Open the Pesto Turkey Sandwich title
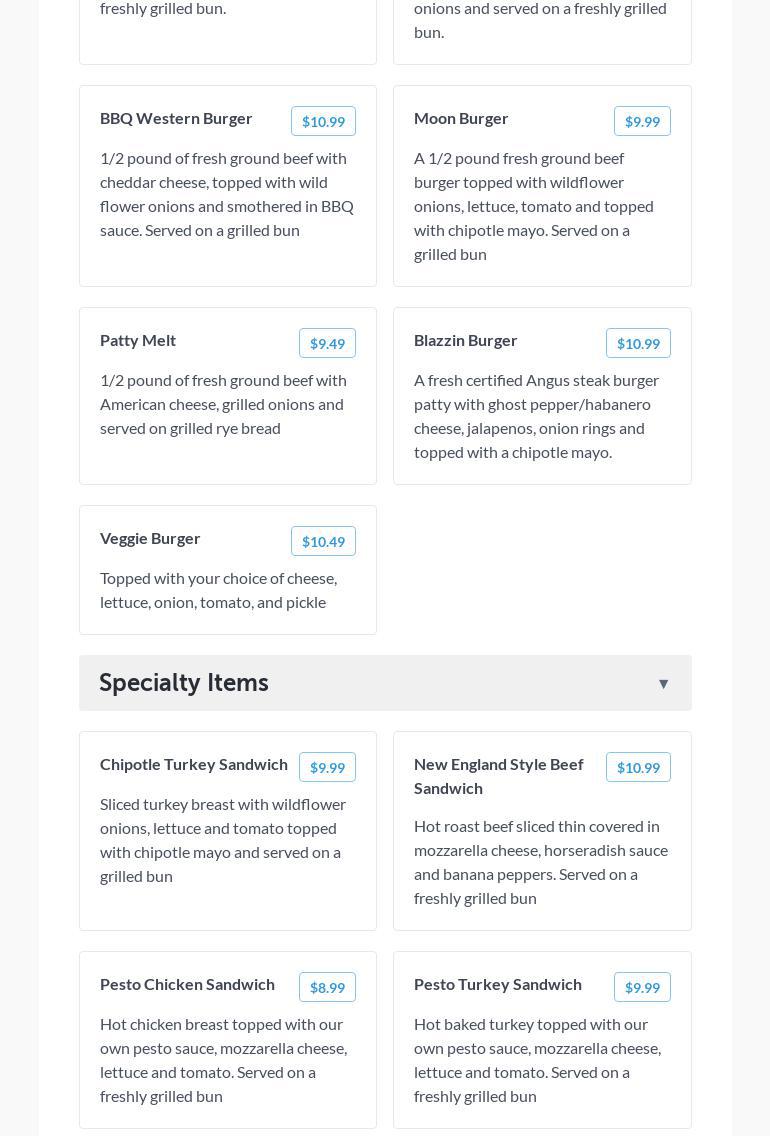Screen dimensions: 770x1136 498,984
